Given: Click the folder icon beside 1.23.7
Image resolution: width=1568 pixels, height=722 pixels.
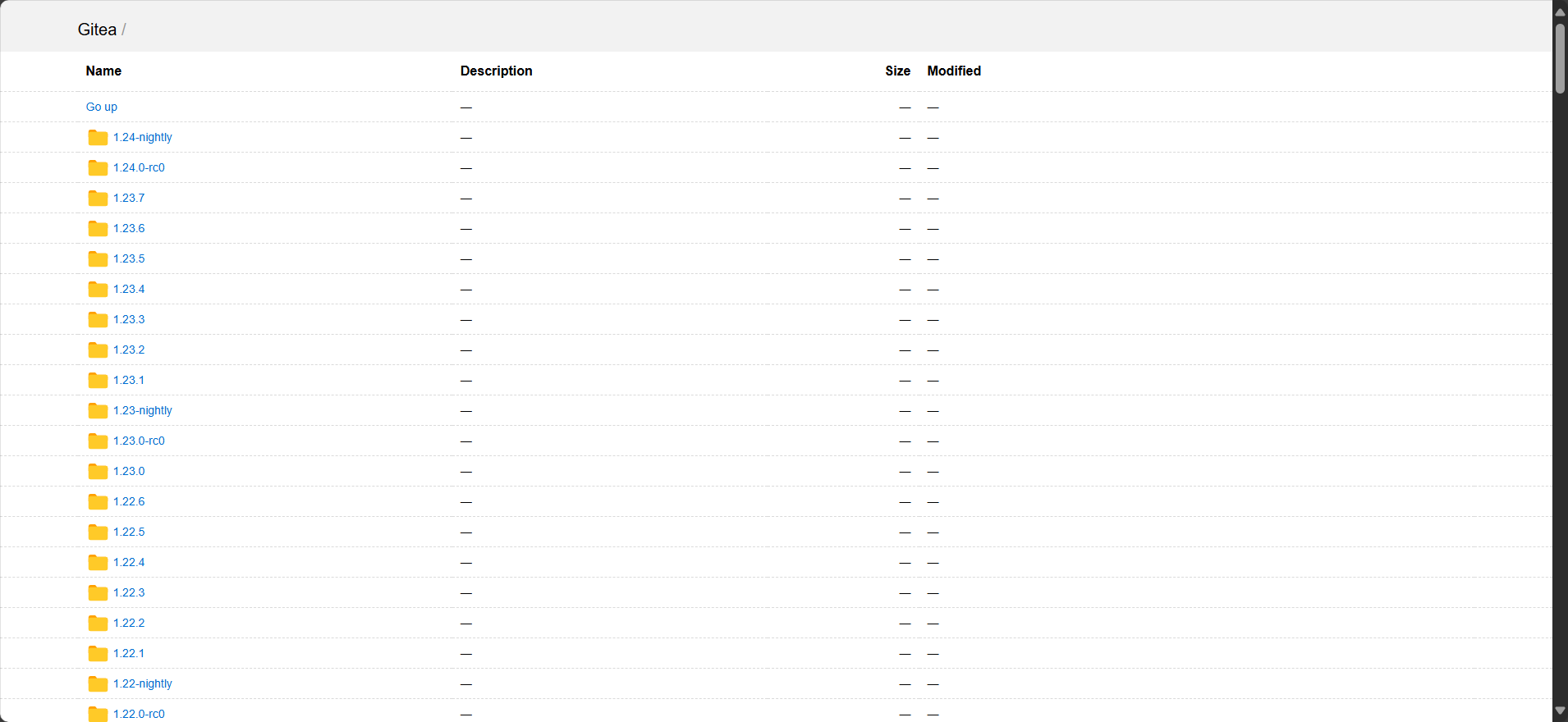Looking at the screenshot, I should point(98,199).
